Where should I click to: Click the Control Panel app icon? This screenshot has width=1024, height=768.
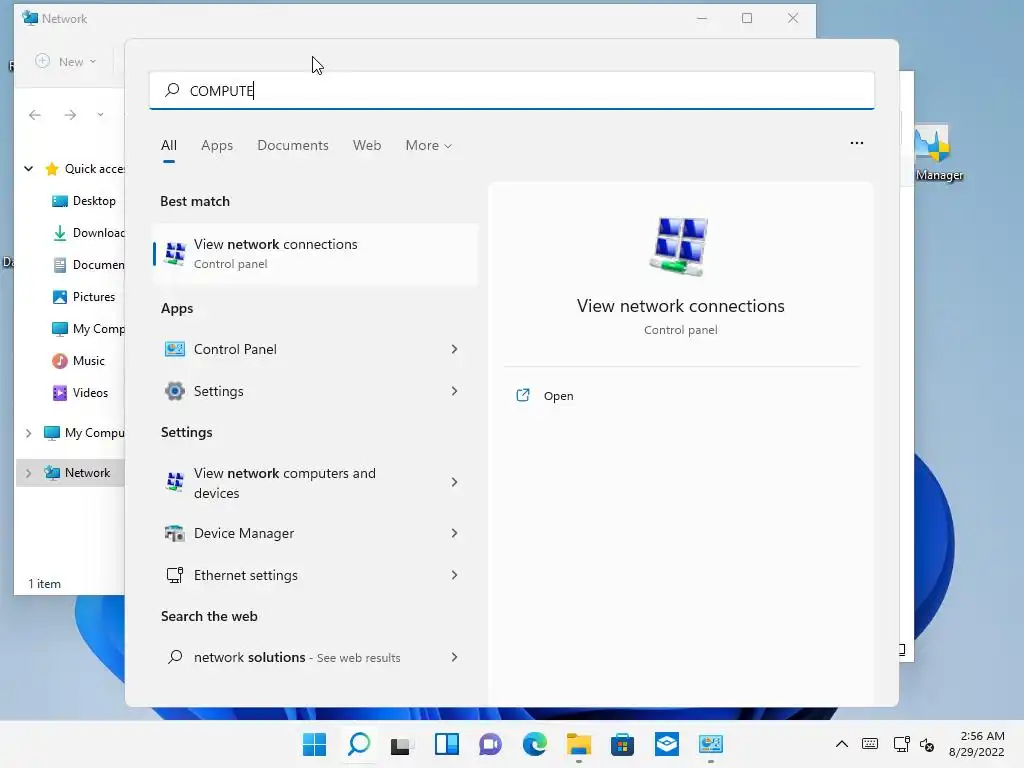[x=174, y=349]
